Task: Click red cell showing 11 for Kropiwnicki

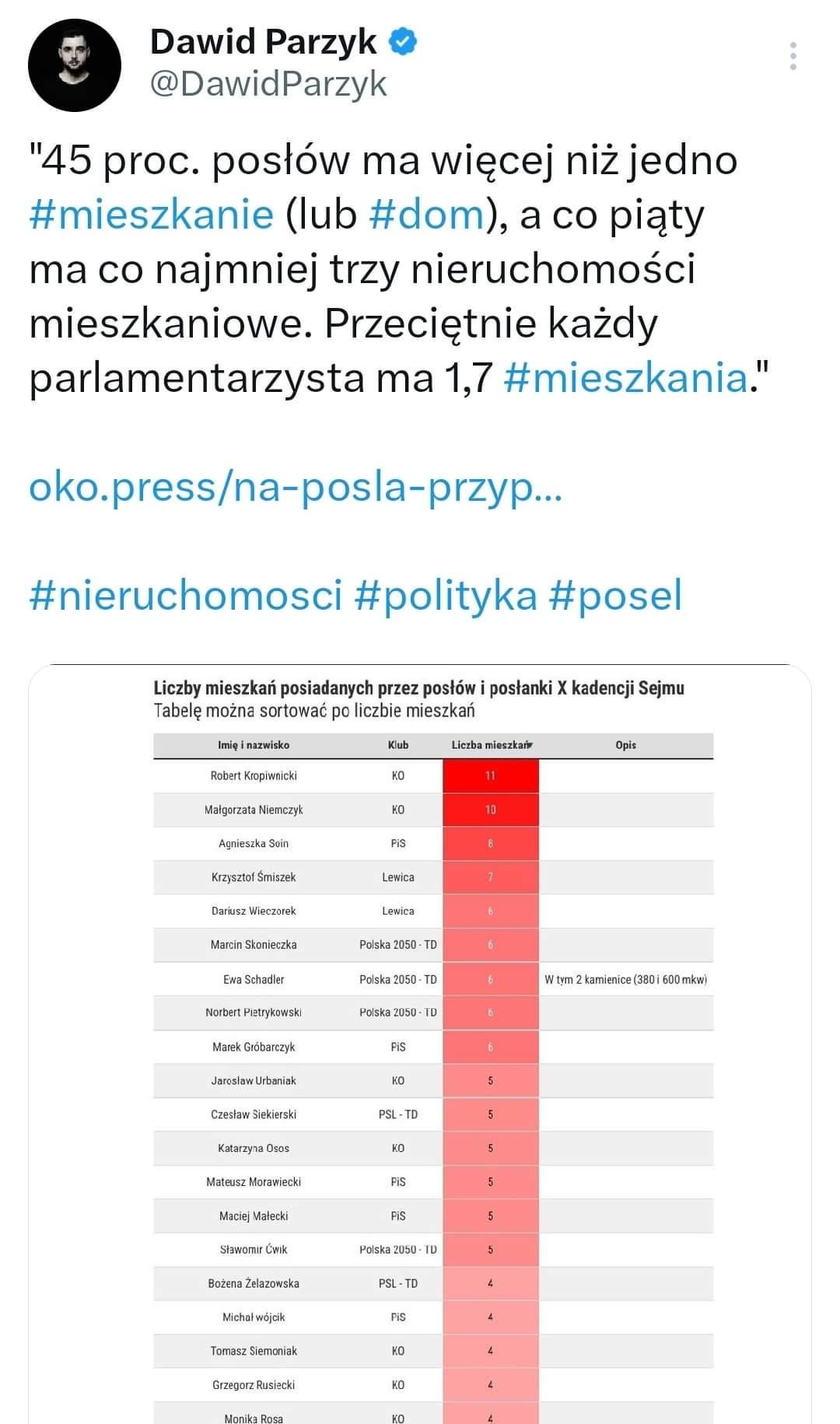Action: coord(490,776)
